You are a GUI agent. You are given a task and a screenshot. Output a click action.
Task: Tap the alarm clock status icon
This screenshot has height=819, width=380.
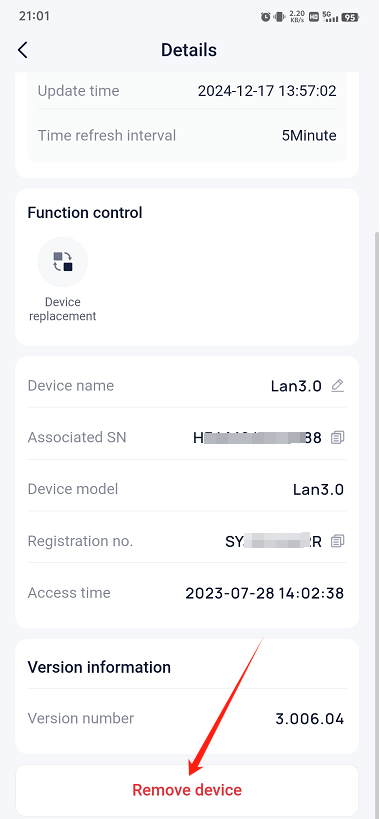(x=266, y=17)
